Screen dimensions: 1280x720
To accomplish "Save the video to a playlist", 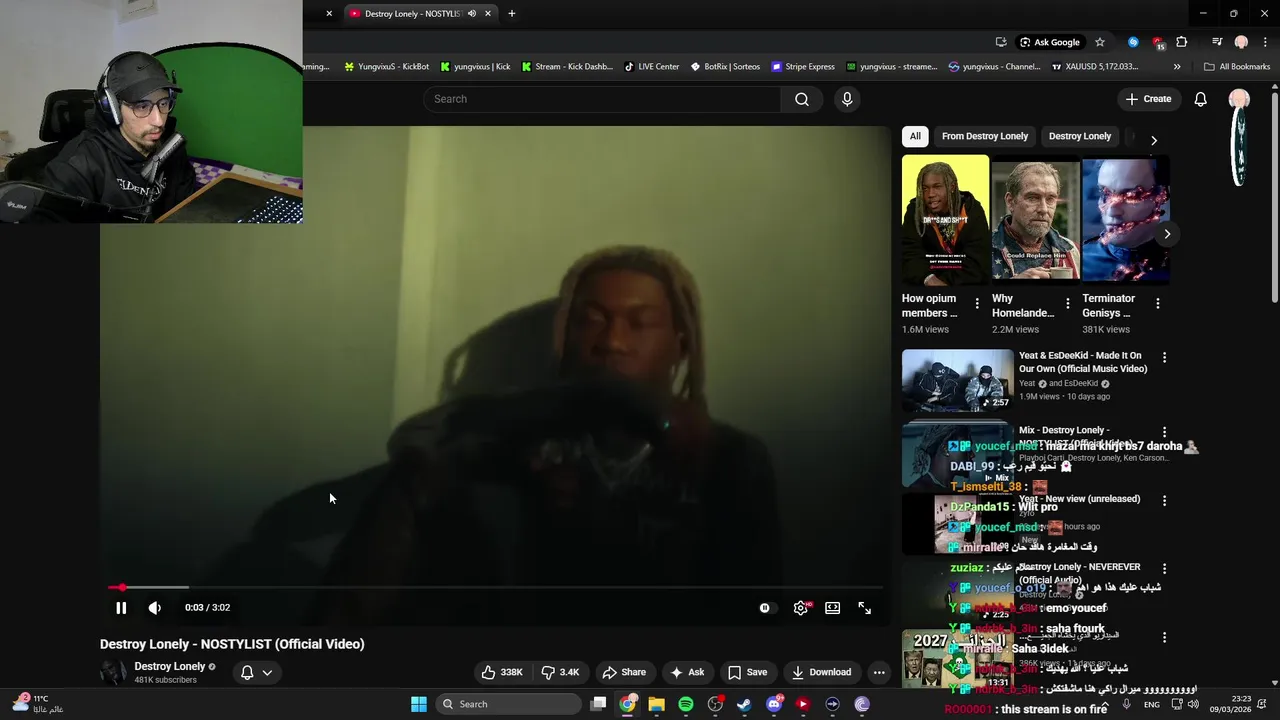I will coord(748,672).
